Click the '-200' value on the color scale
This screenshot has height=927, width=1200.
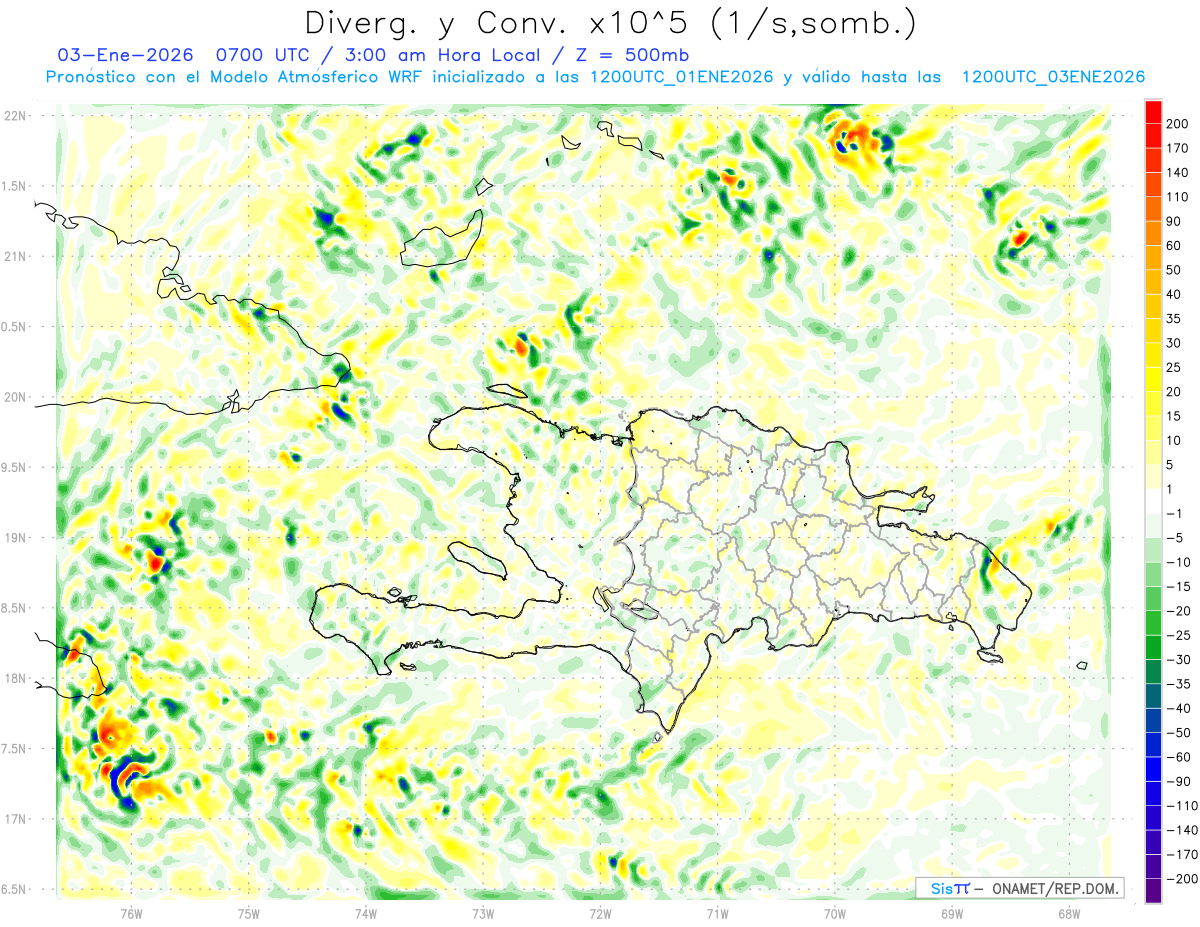click(1183, 878)
